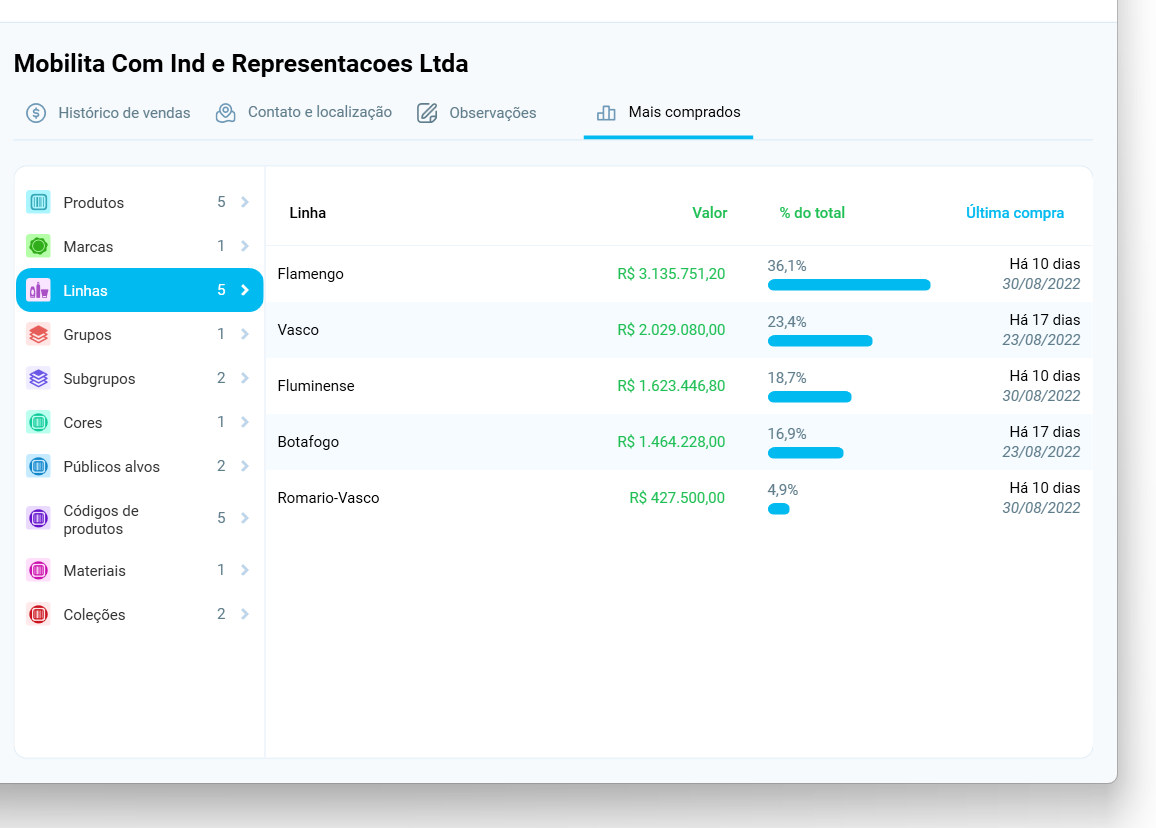
Task: Select Cores in the category list
Action: tap(139, 422)
